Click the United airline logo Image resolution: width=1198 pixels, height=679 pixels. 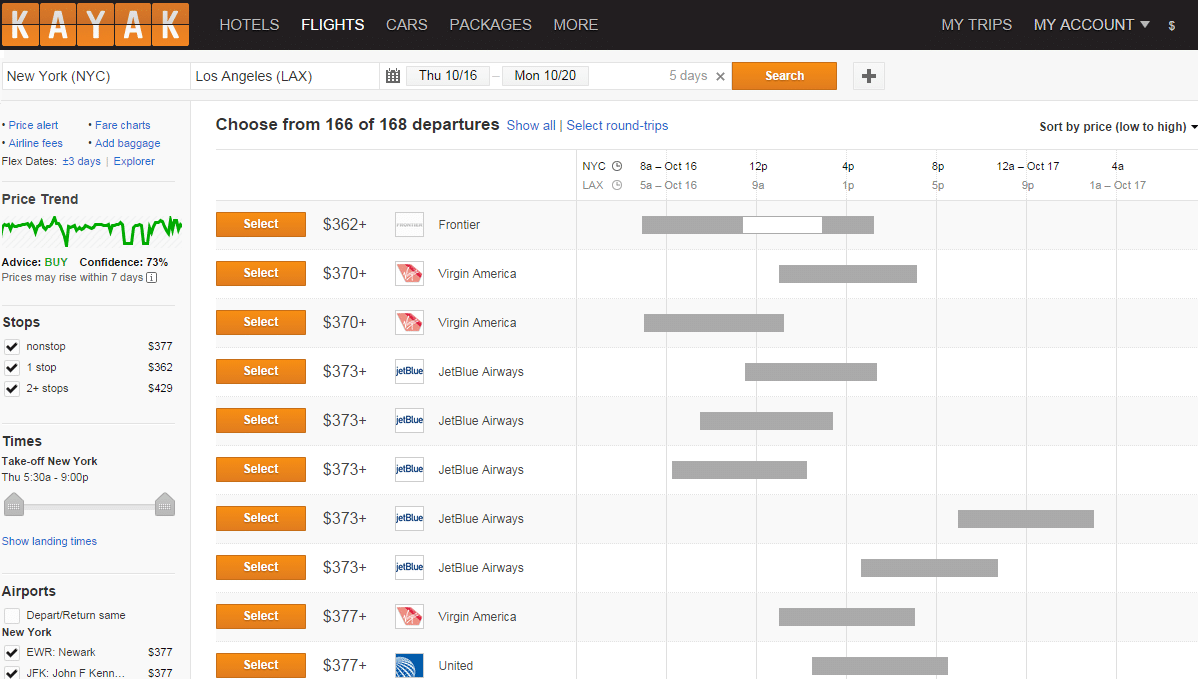pos(410,665)
